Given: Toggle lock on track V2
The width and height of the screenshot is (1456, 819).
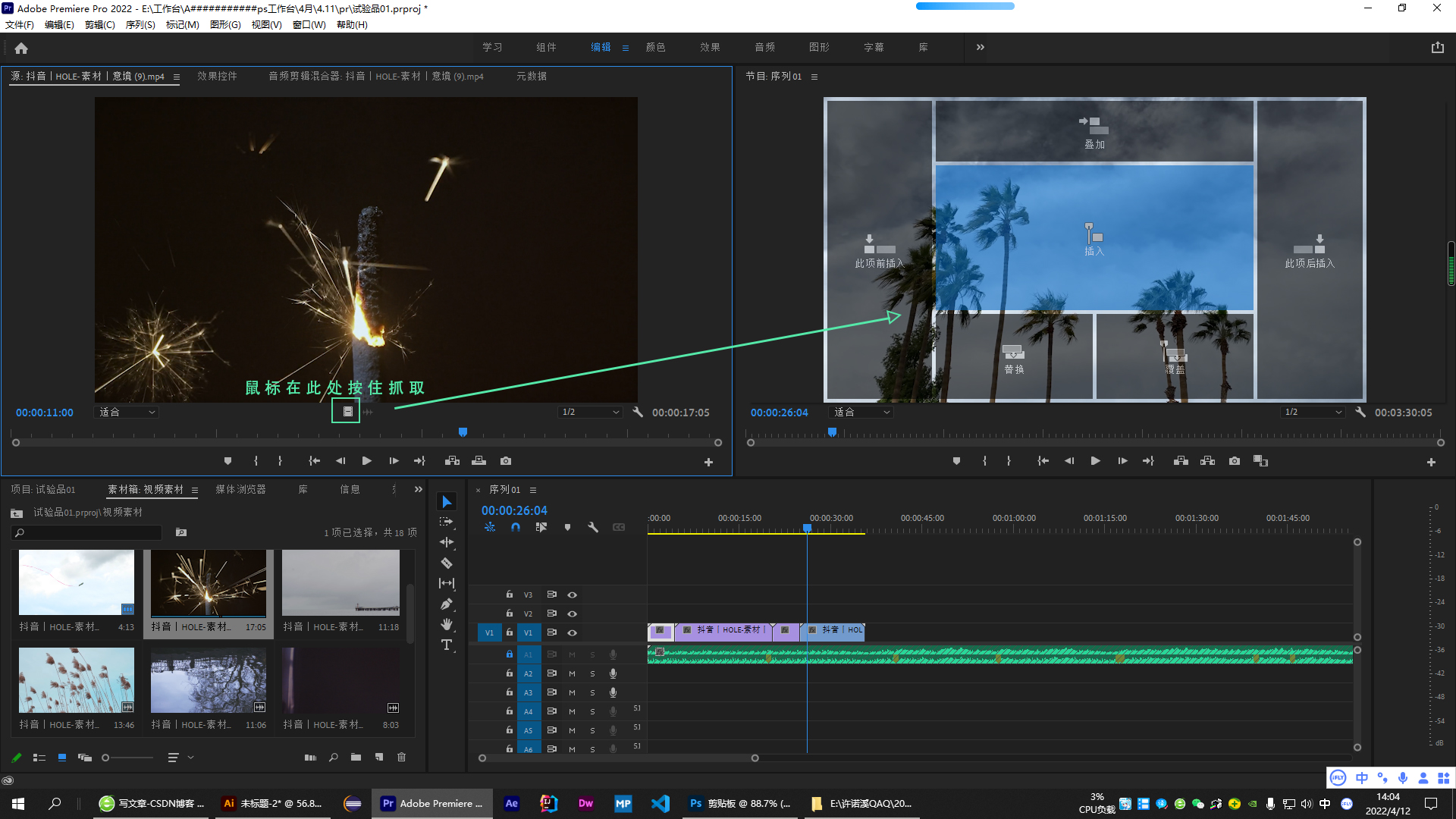Looking at the screenshot, I should (x=510, y=613).
